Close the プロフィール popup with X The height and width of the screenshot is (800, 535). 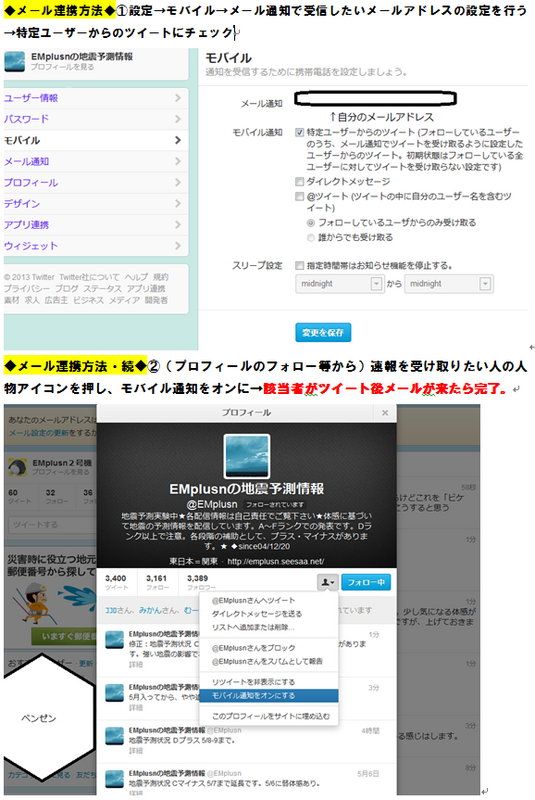(385, 413)
